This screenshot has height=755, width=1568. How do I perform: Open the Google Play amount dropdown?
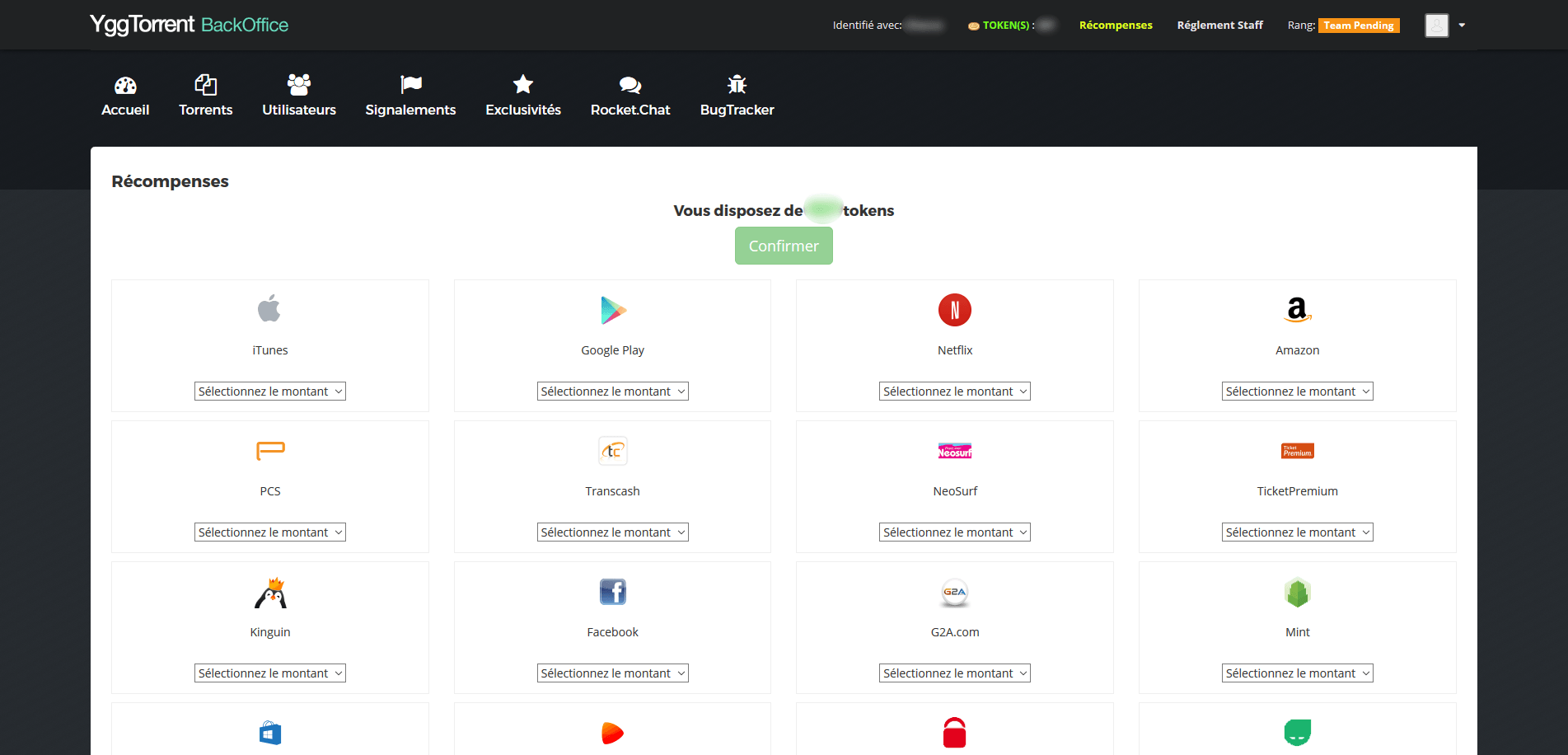coord(613,392)
